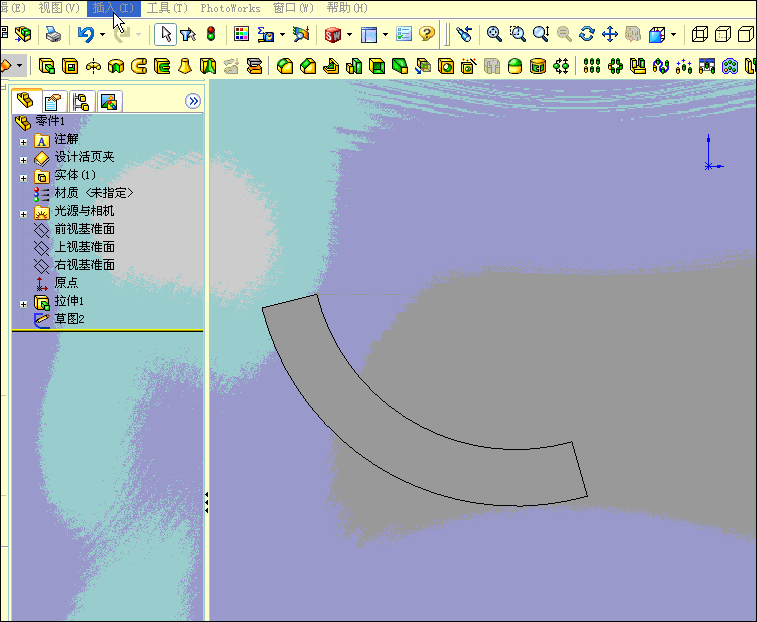
Task: Undo the last action
Action: click(86, 34)
